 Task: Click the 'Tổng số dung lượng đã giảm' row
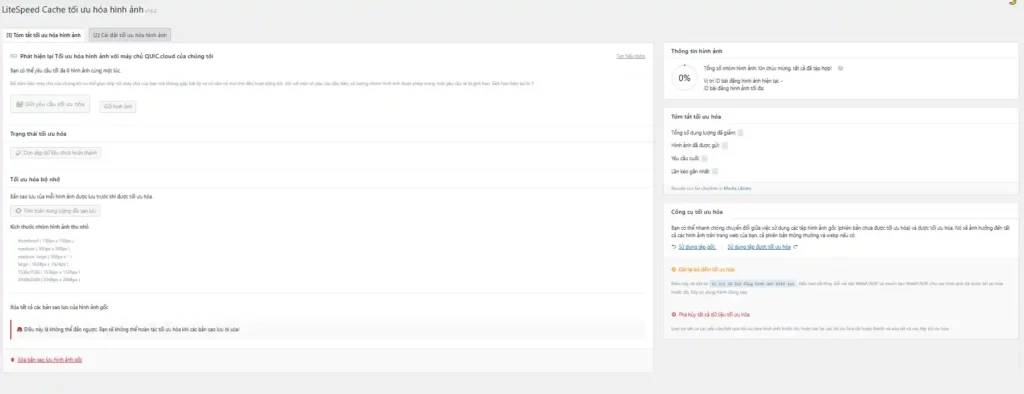[x=707, y=133]
